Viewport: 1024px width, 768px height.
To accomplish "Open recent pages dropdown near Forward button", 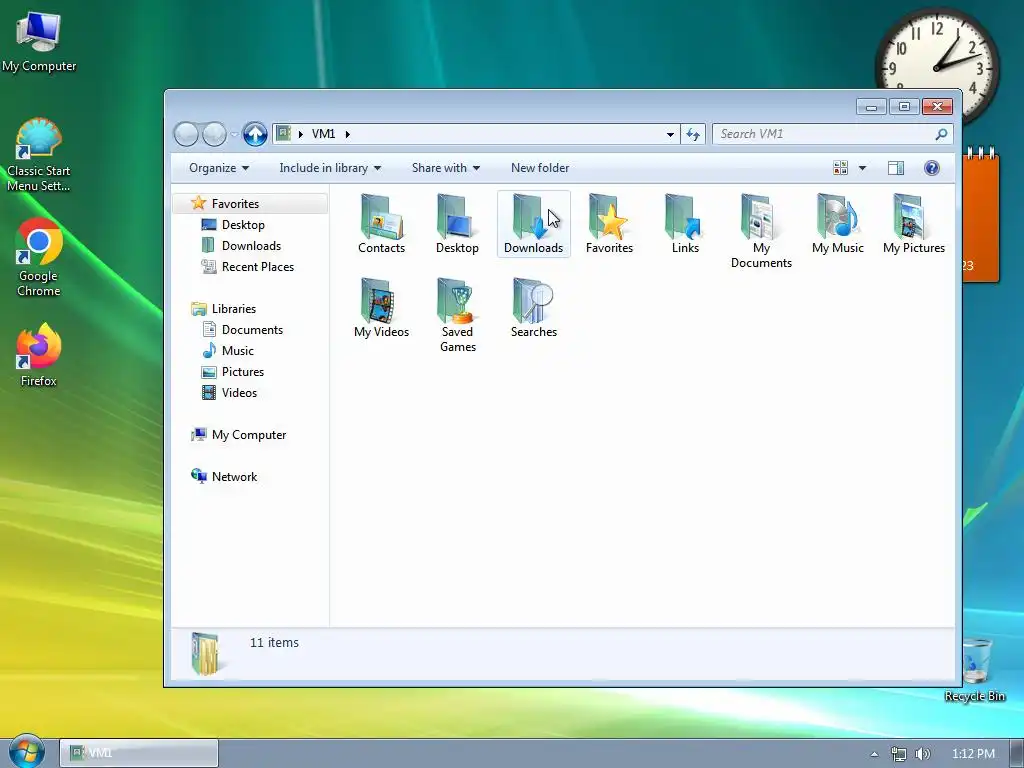I will coord(234,135).
